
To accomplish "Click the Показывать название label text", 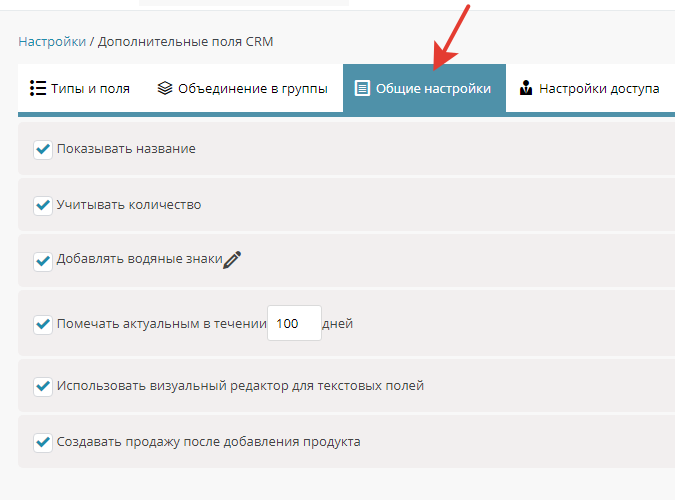I will tap(126, 149).
